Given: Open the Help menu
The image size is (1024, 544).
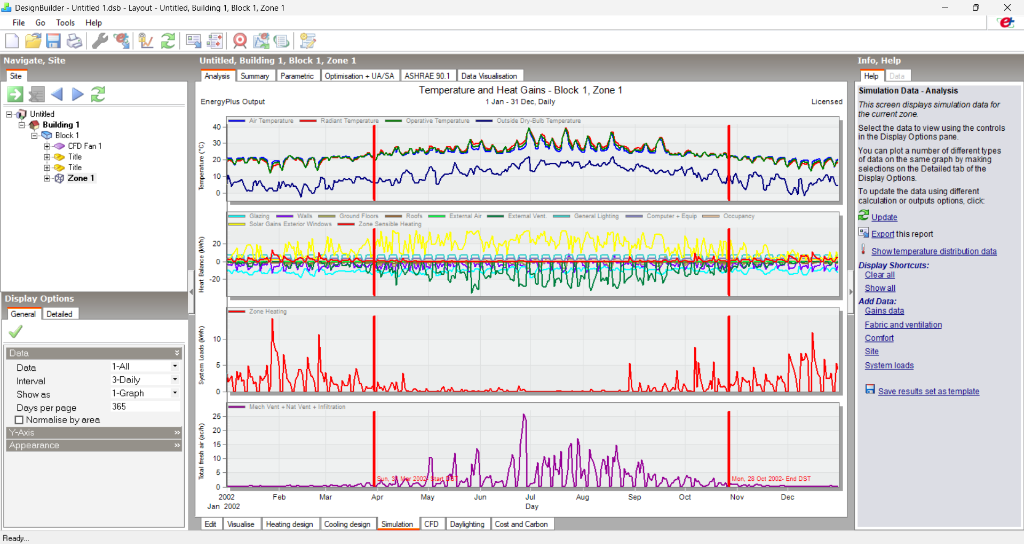Looking at the screenshot, I should 93,22.
